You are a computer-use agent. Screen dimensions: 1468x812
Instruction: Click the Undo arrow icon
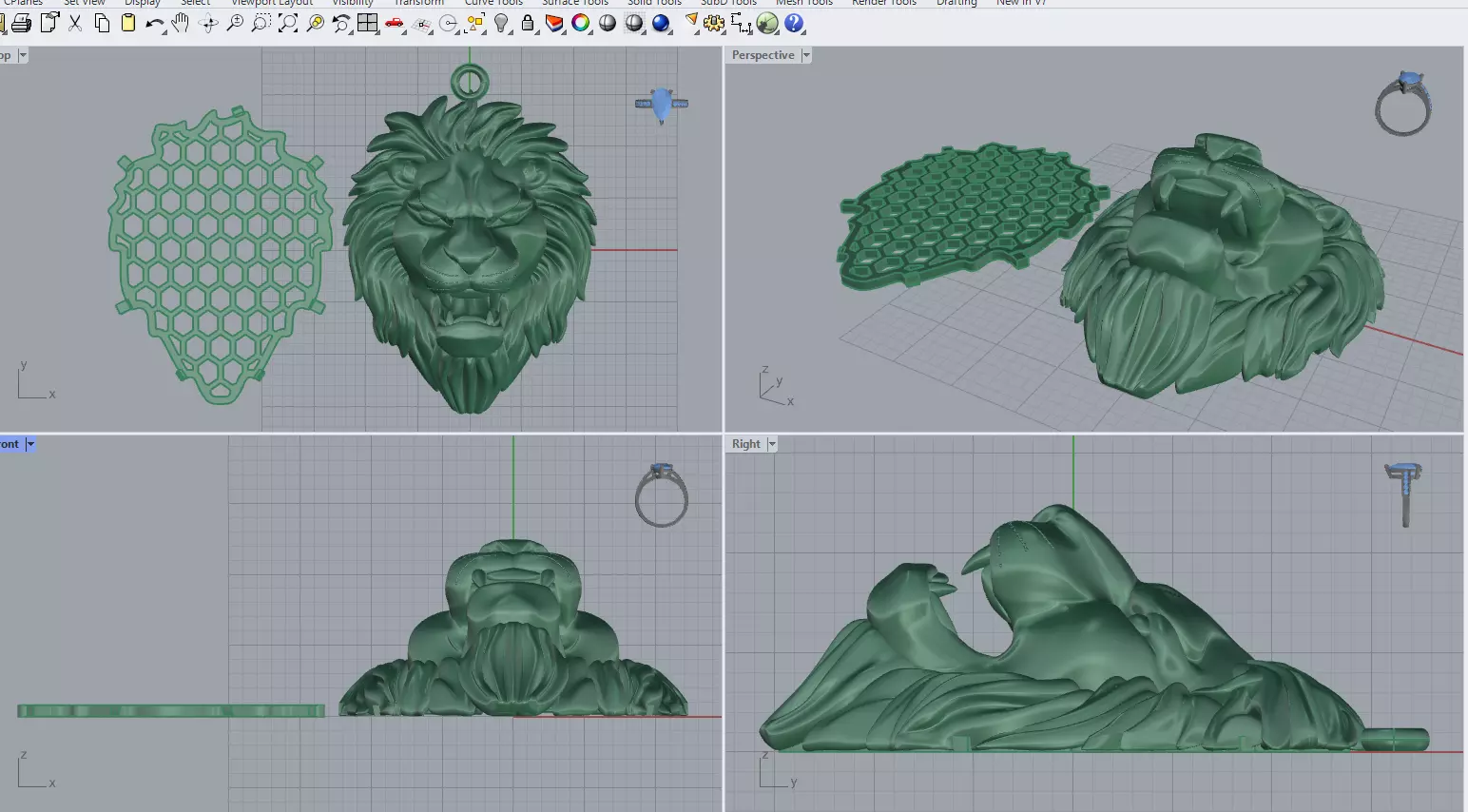(x=154, y=24)
